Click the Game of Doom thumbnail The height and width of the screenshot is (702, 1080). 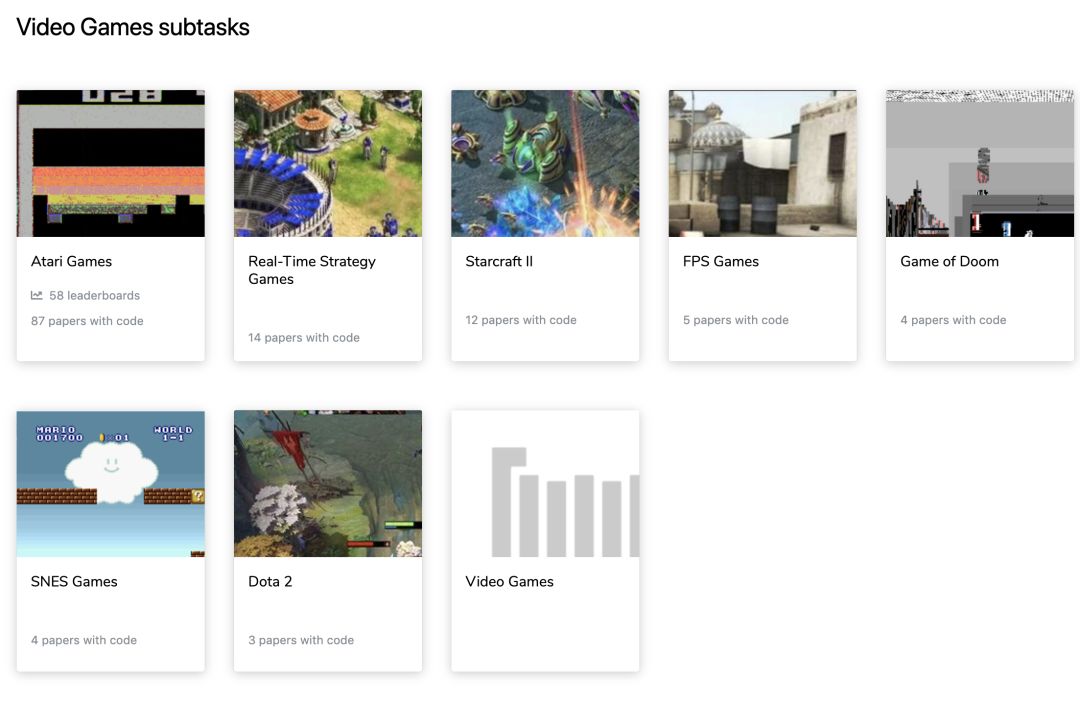tap(979, 163)
